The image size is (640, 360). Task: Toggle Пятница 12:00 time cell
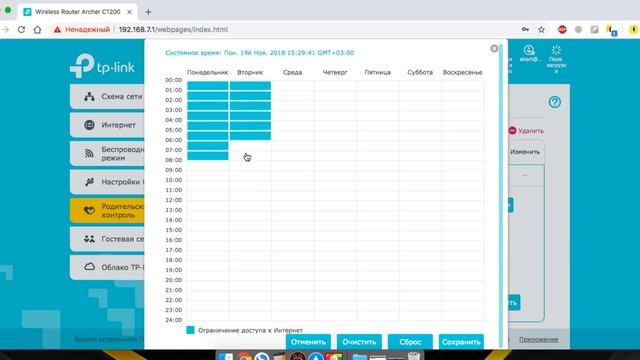[378, 206]
